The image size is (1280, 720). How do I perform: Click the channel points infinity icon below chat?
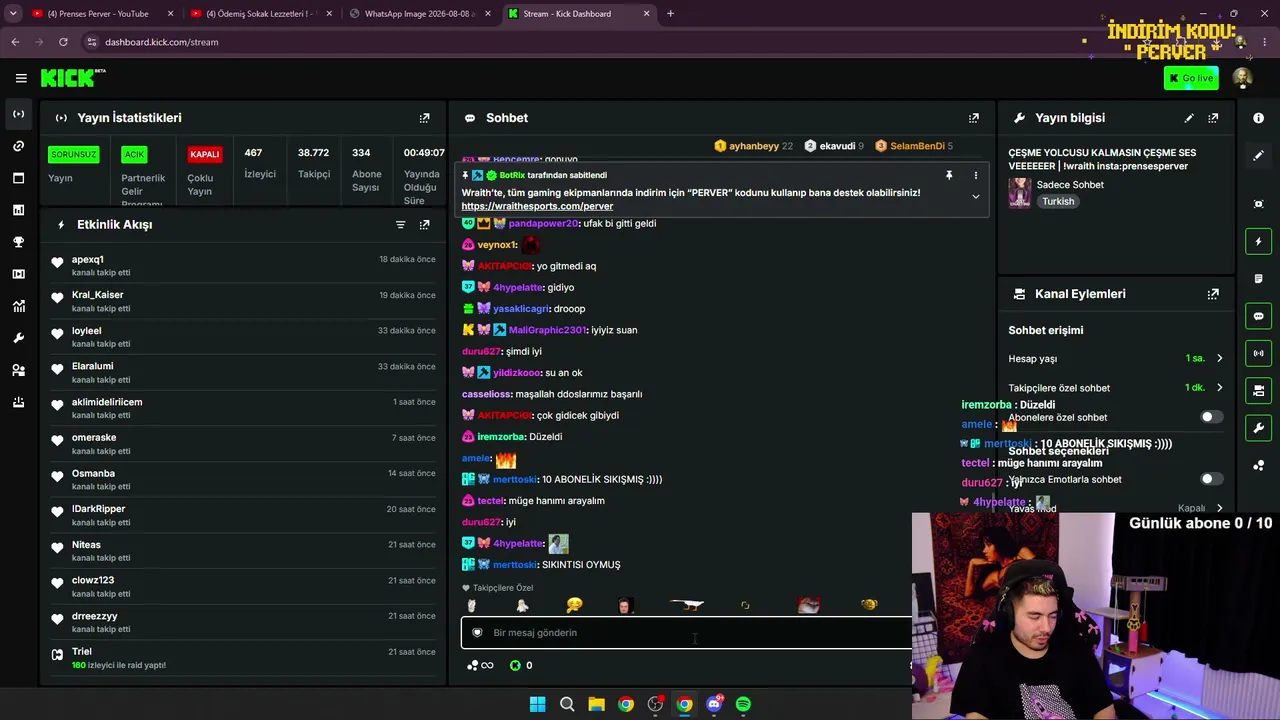click(x=480, y=665)
